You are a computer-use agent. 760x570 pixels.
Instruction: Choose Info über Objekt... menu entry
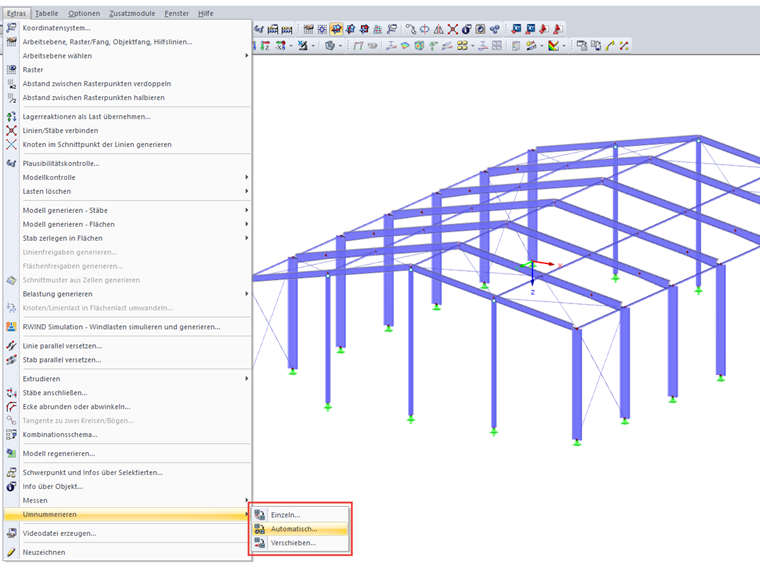pyautogui.click(x=127, y=486)
